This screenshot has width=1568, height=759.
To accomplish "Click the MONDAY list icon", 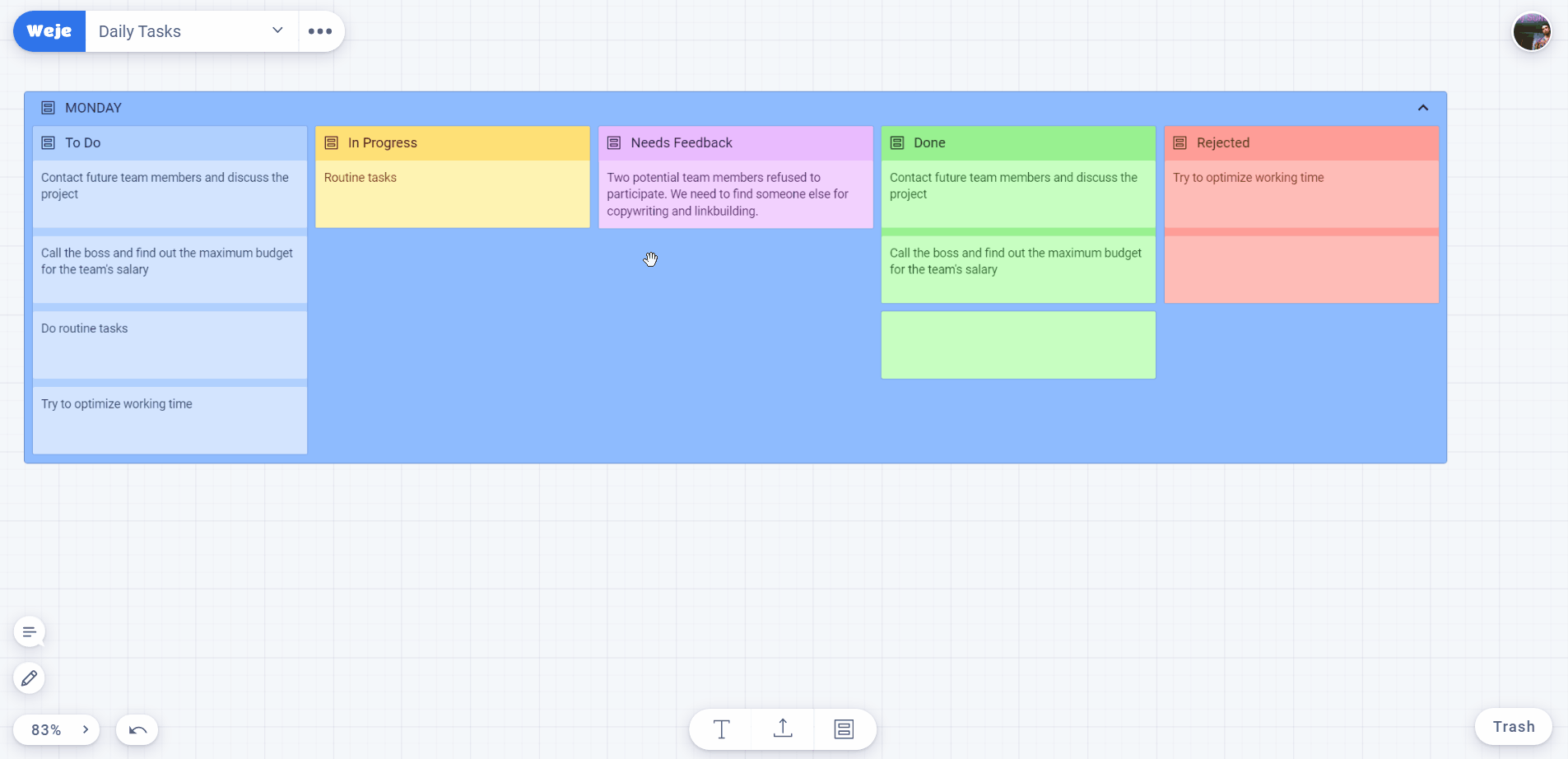I will coord(48,108).
